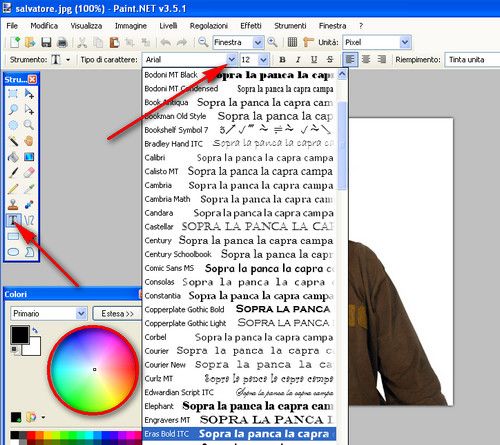Toggle strikethrough text formatting
The image size is (500, 445).
click(x=330, y=60)
